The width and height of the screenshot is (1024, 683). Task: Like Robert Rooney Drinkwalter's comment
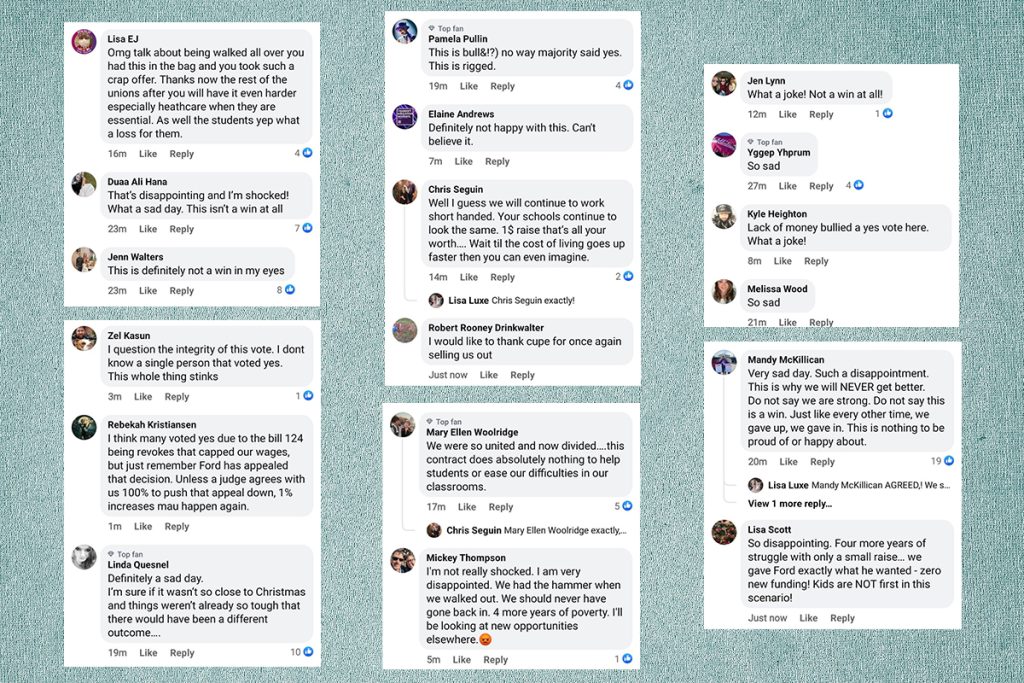pyautogui.click(x=488, y=375)
